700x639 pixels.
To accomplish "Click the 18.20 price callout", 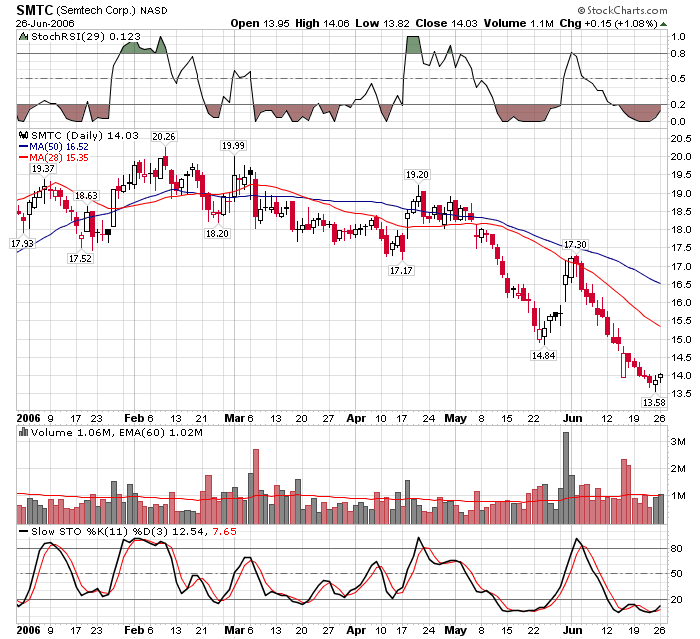I will point(217,233).
